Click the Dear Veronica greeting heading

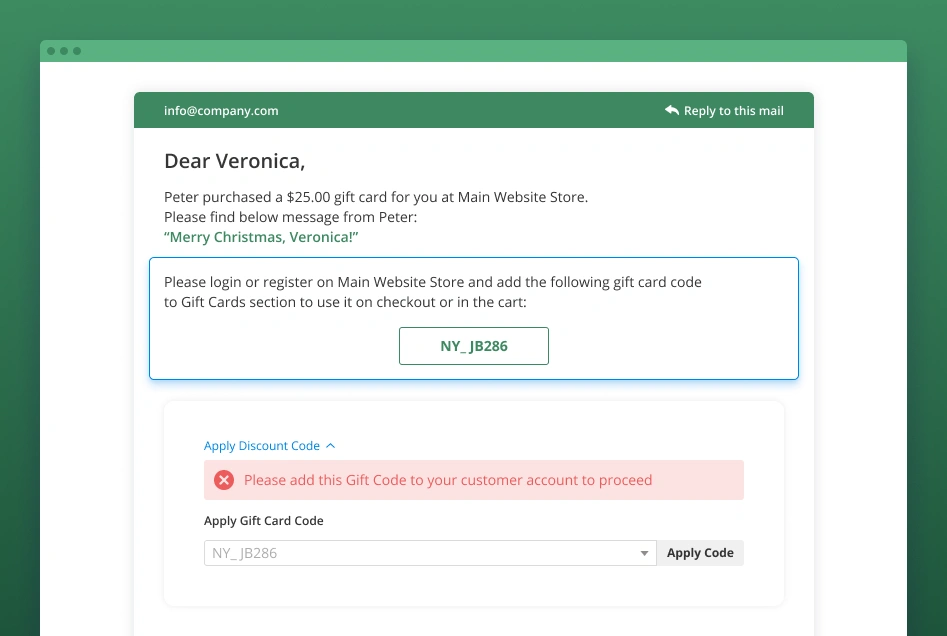pyautogui.click(x=234, y=161)
